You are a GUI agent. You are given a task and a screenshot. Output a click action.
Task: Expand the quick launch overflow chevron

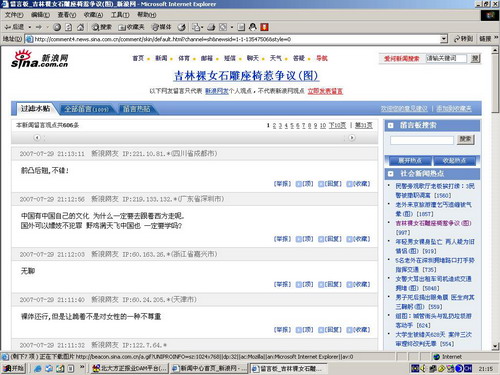tap(82, 367)
